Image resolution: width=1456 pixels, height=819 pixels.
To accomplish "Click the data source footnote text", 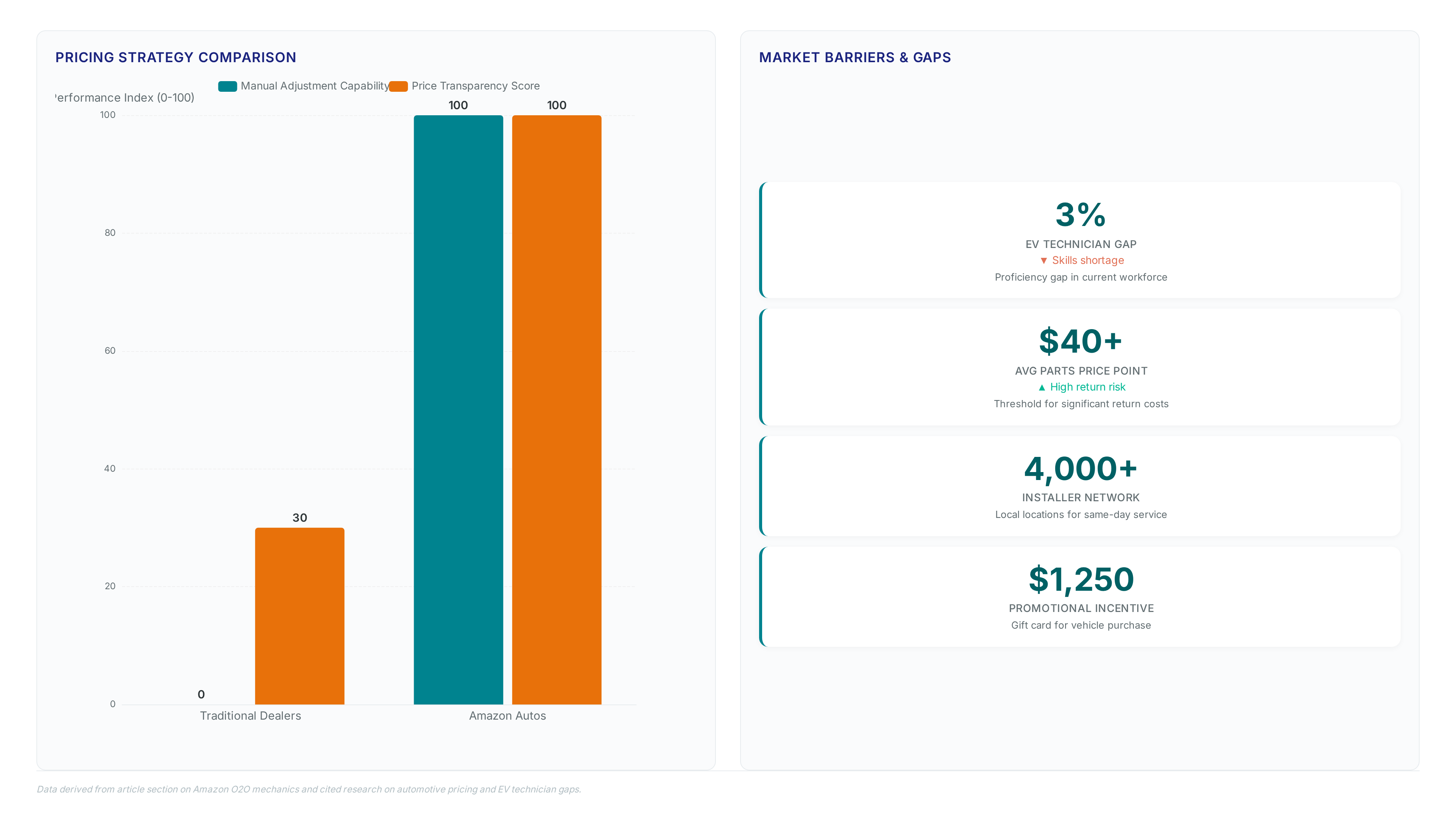I will (309, 789).
